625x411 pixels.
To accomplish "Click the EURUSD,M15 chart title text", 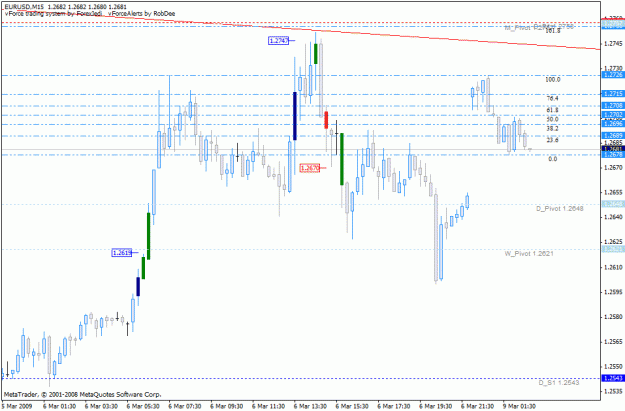I will [24, 7].
